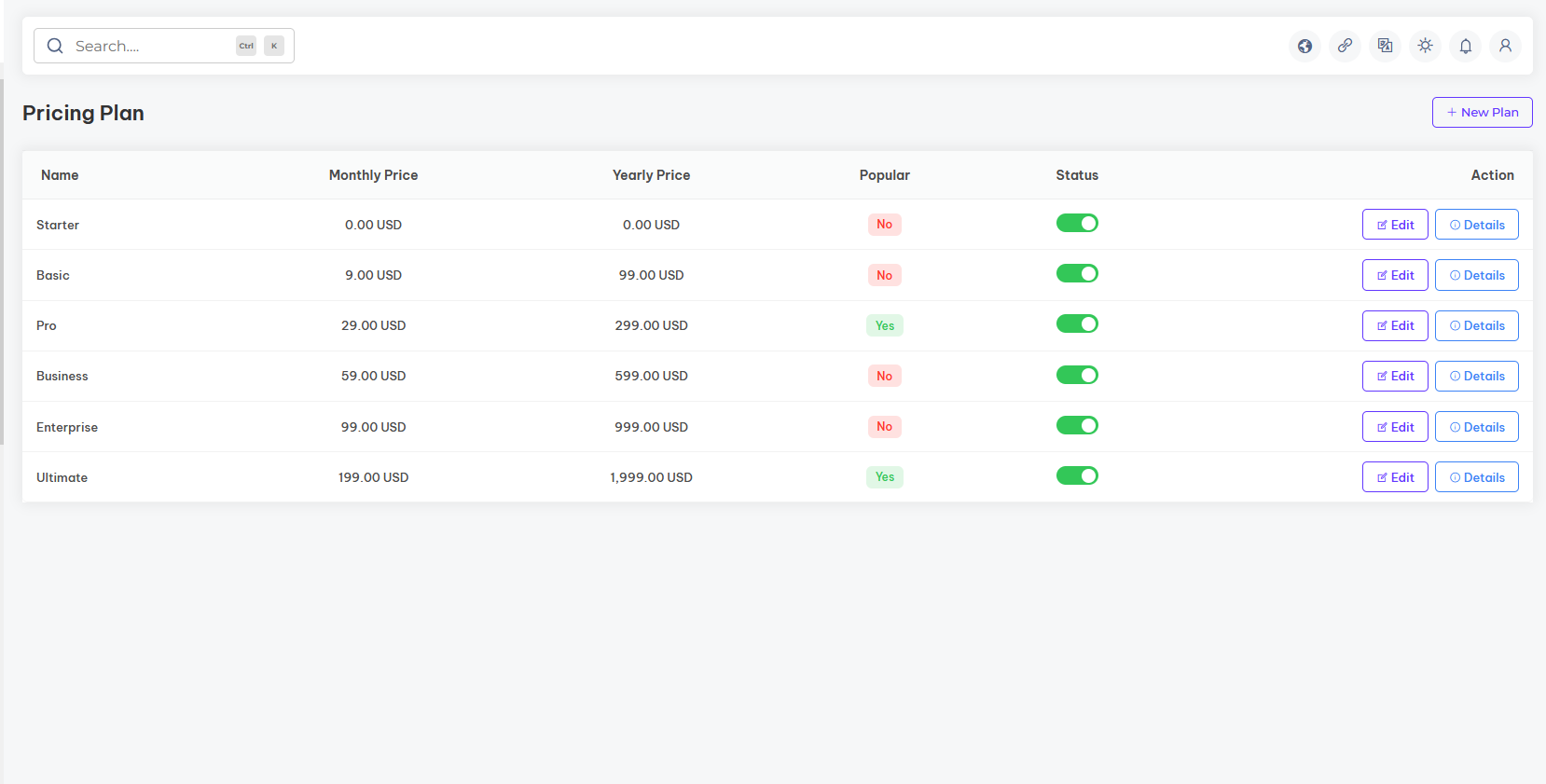Edit the Ultimate plan

point(1395,477)
